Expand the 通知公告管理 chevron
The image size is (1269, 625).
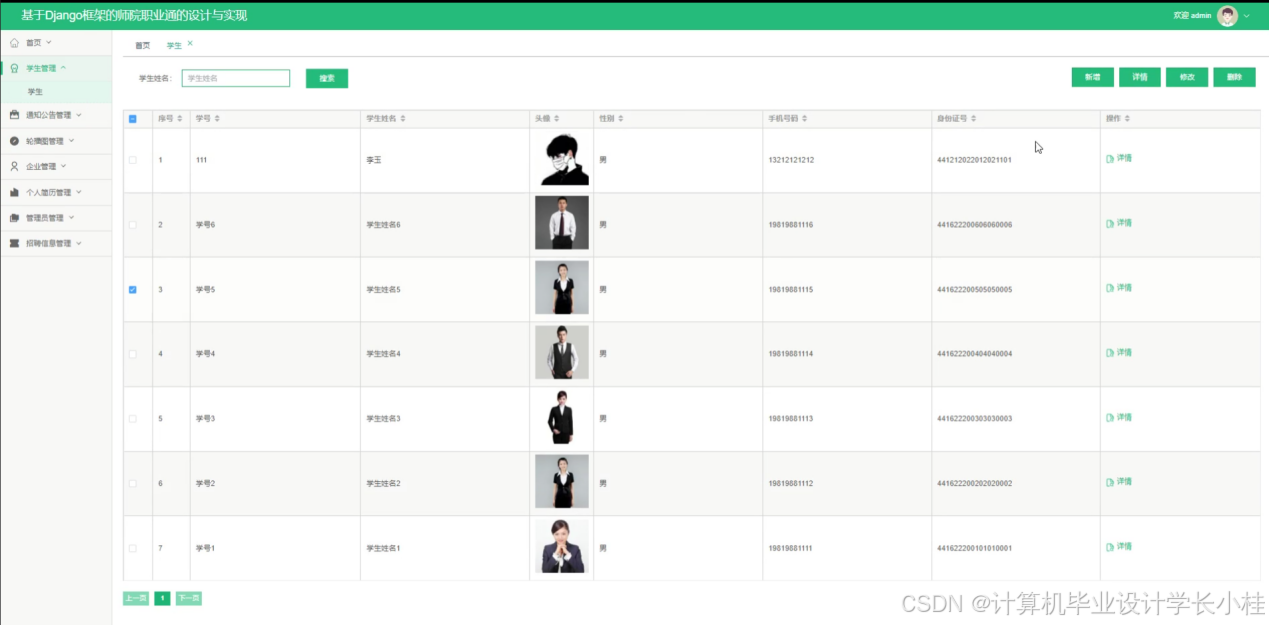79,115
